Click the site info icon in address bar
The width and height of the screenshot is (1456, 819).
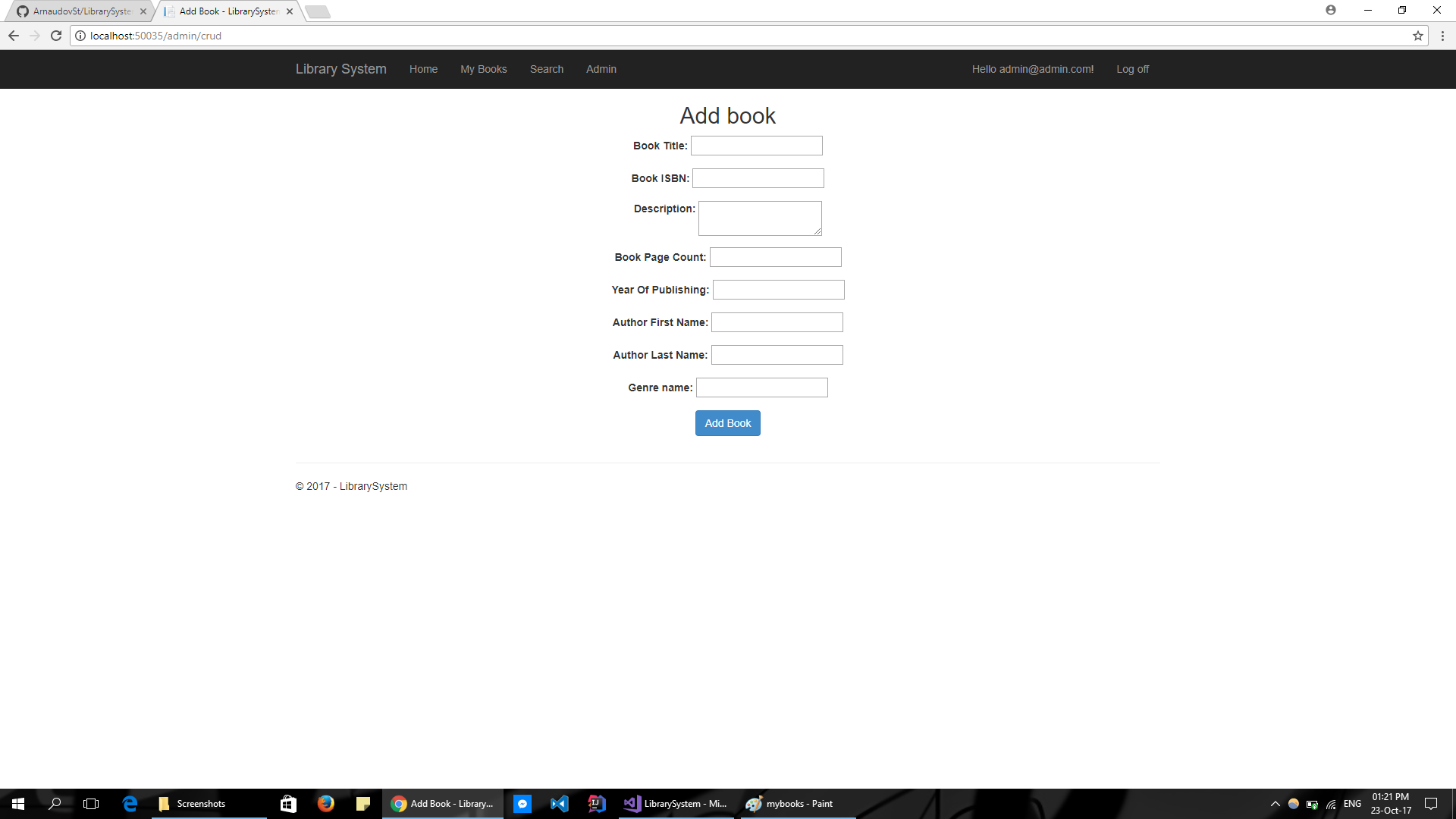pos(80,36)
